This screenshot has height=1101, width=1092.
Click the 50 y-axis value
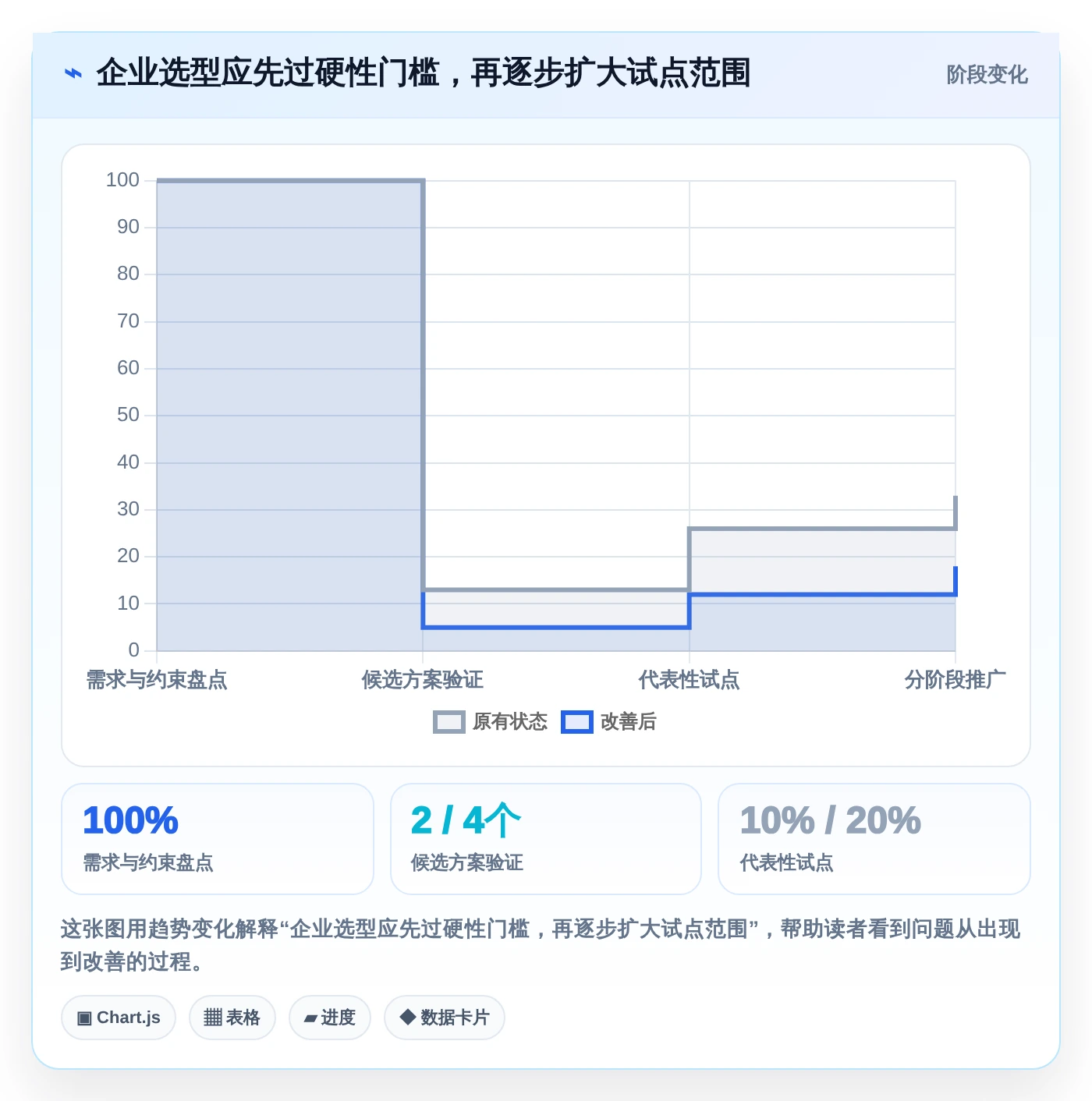[128, 415]
